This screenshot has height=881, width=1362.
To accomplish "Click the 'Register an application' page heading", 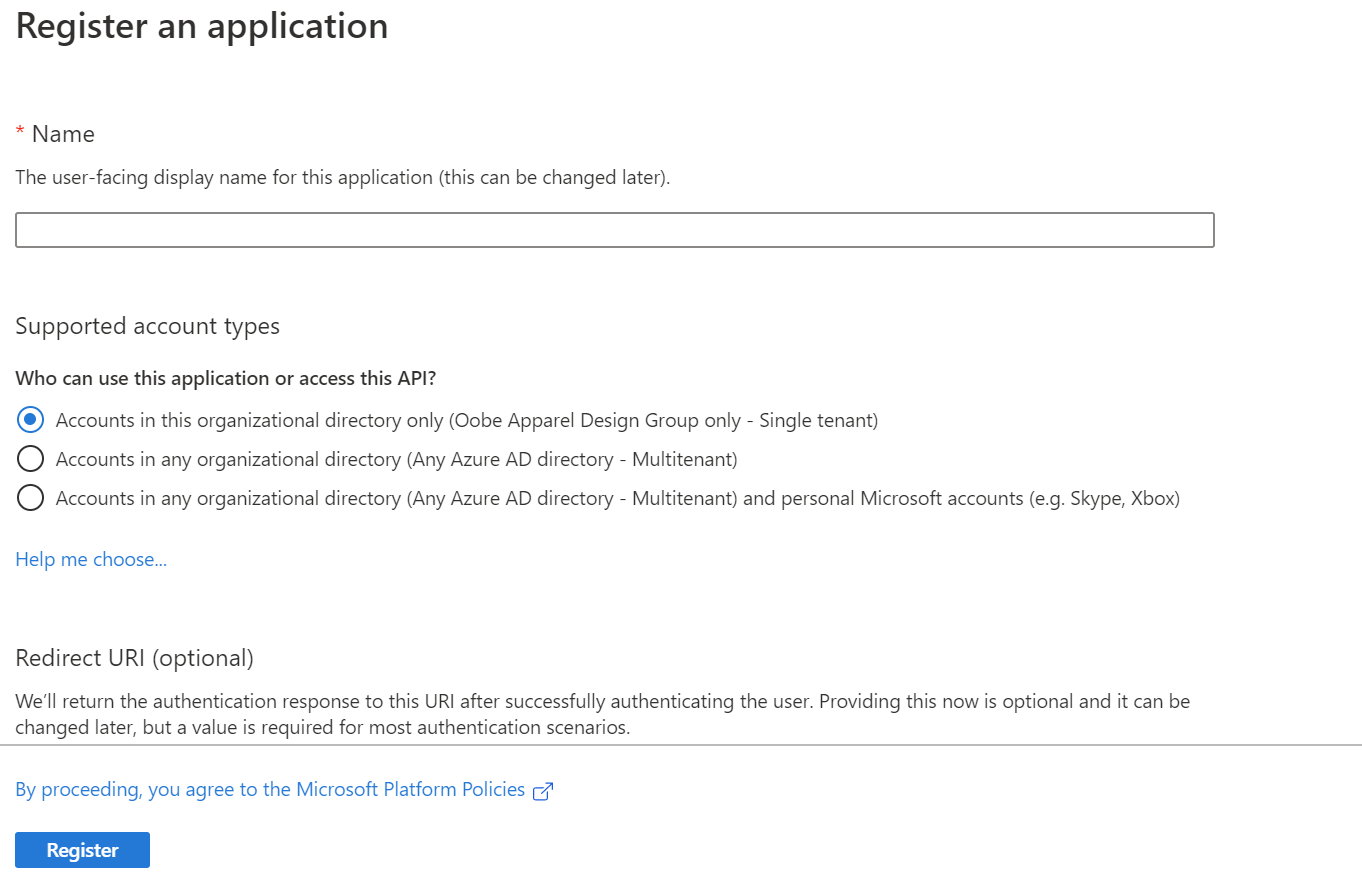I will (202, 25).
